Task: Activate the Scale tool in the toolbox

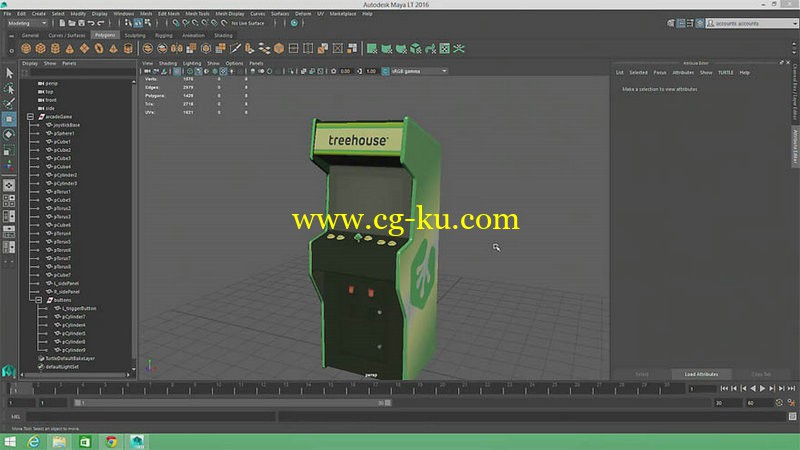Action: coord(9,151)
